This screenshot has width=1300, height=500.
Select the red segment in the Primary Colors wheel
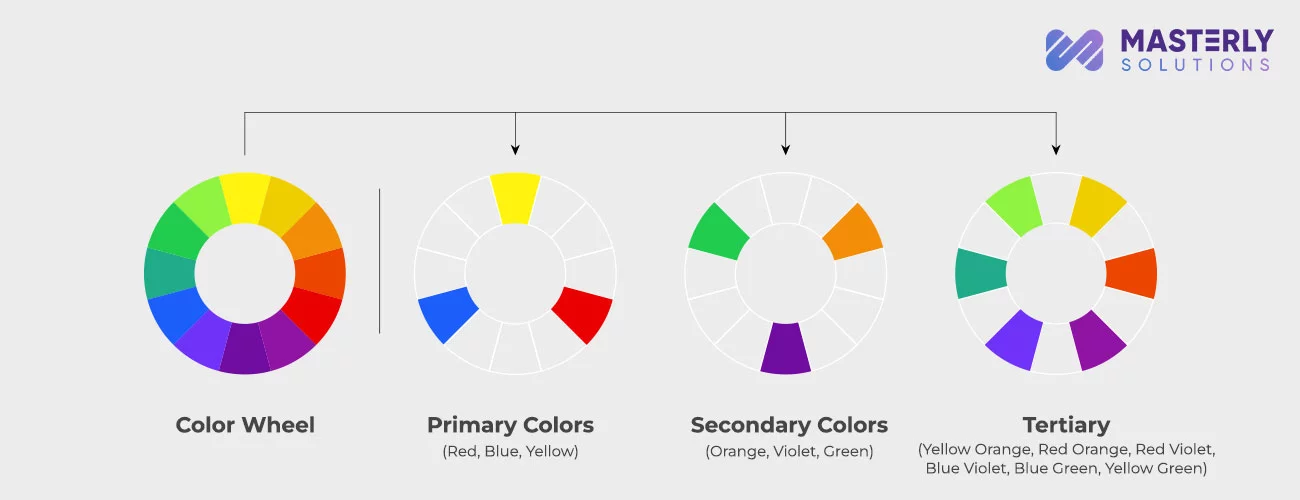(583, 314)
